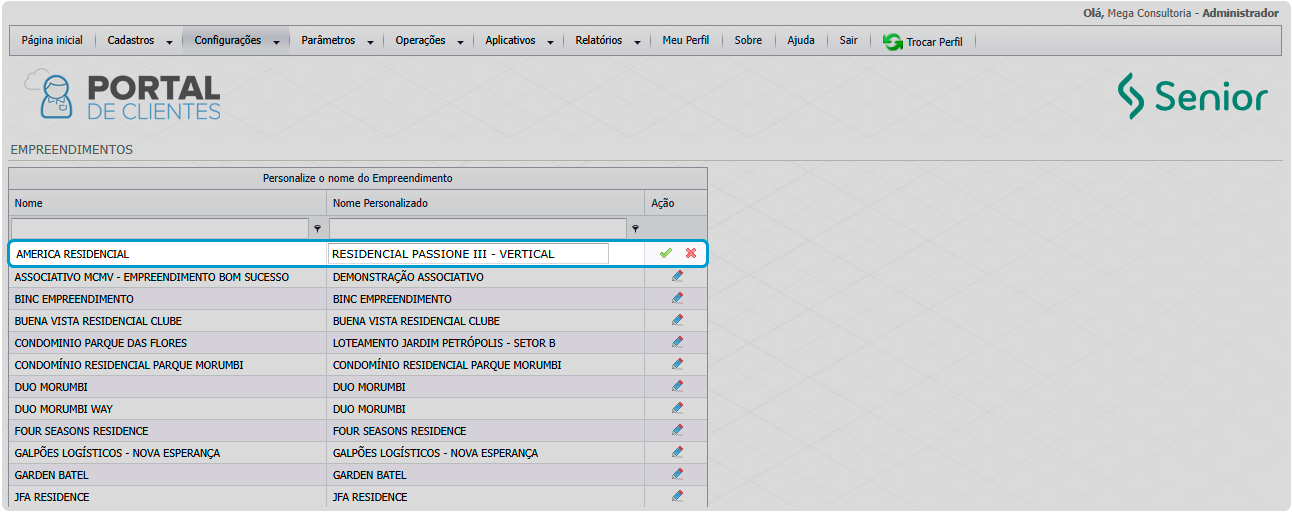Select DUO MORUMBI WAY name cell
The height and width of the screenshot is (513, 1292).
(x=167, y=409)
